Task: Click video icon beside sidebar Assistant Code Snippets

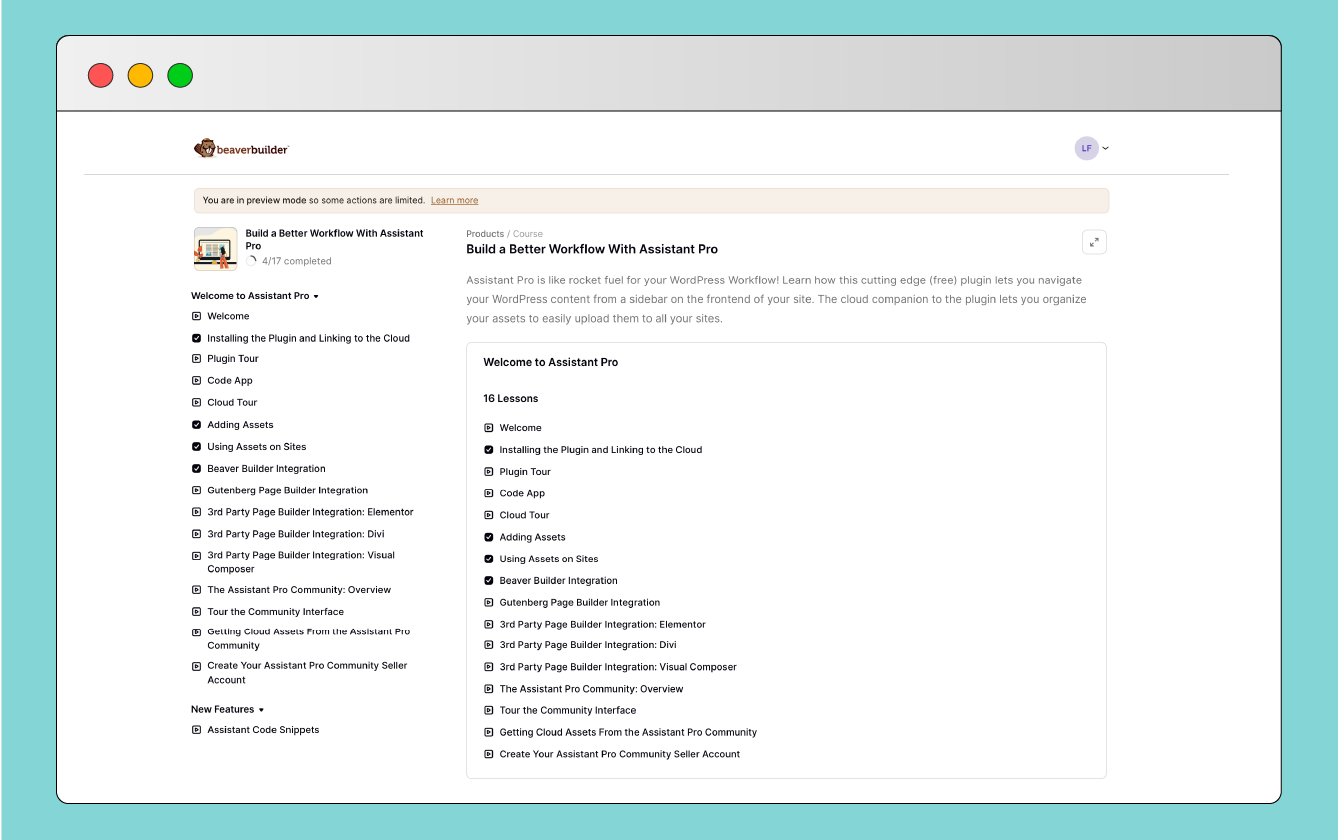Action: click(197, 730)
